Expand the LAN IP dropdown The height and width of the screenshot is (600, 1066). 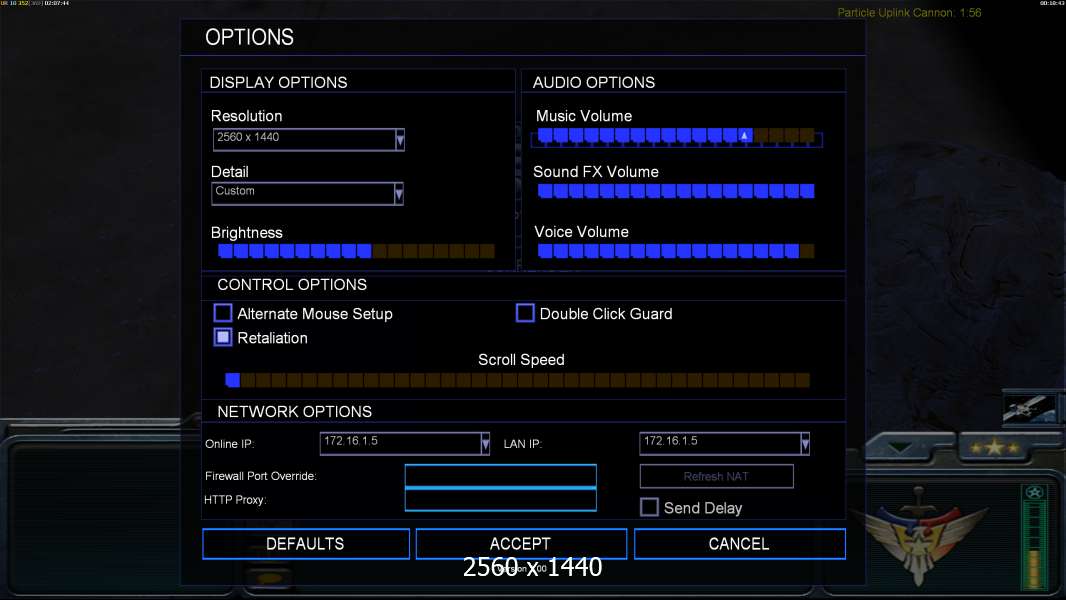coord(805,444)
